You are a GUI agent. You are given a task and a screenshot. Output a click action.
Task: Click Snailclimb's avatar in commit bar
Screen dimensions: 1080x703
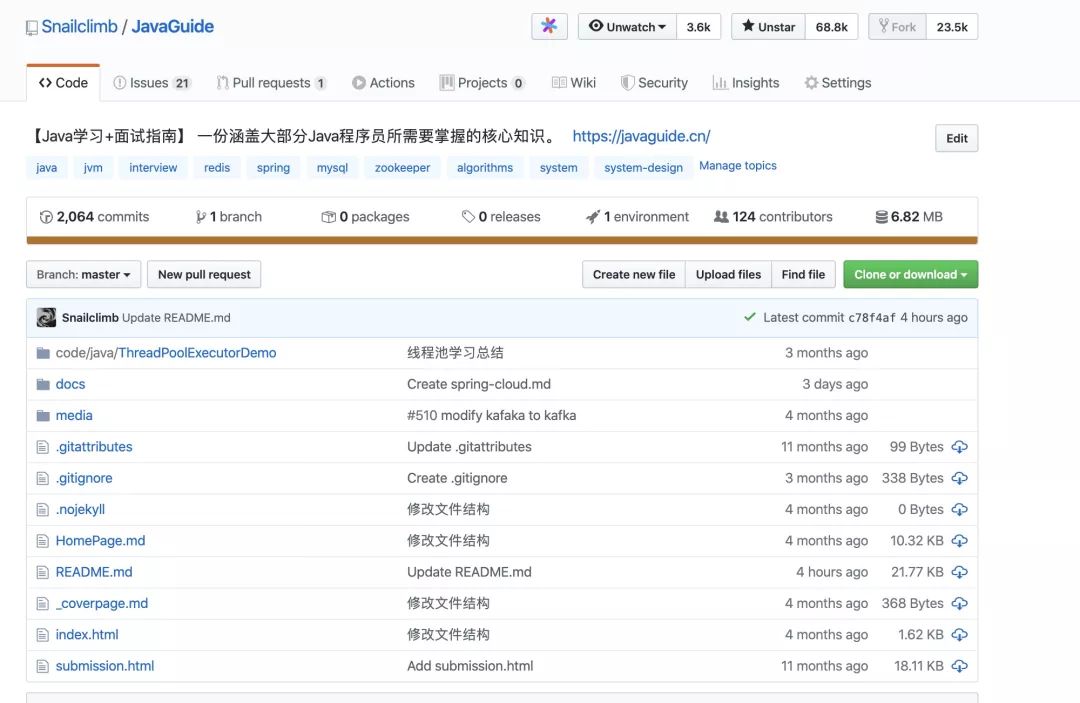[46, 317]
